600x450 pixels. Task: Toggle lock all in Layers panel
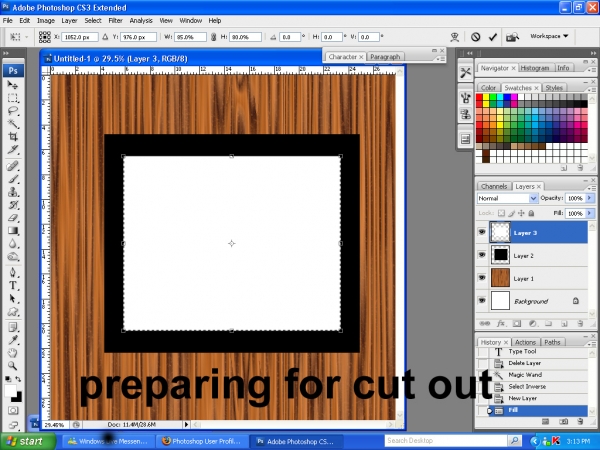[x=531, y=213]
